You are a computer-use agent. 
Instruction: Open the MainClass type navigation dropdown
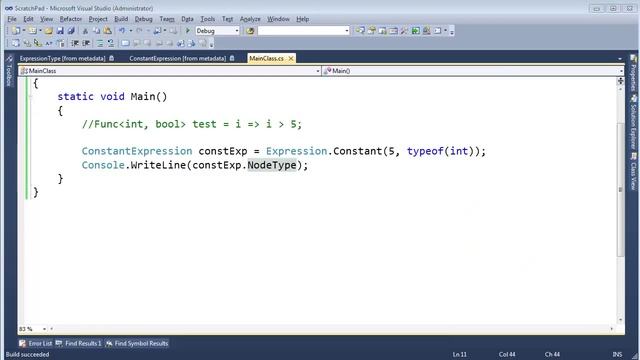pos(318,71)
